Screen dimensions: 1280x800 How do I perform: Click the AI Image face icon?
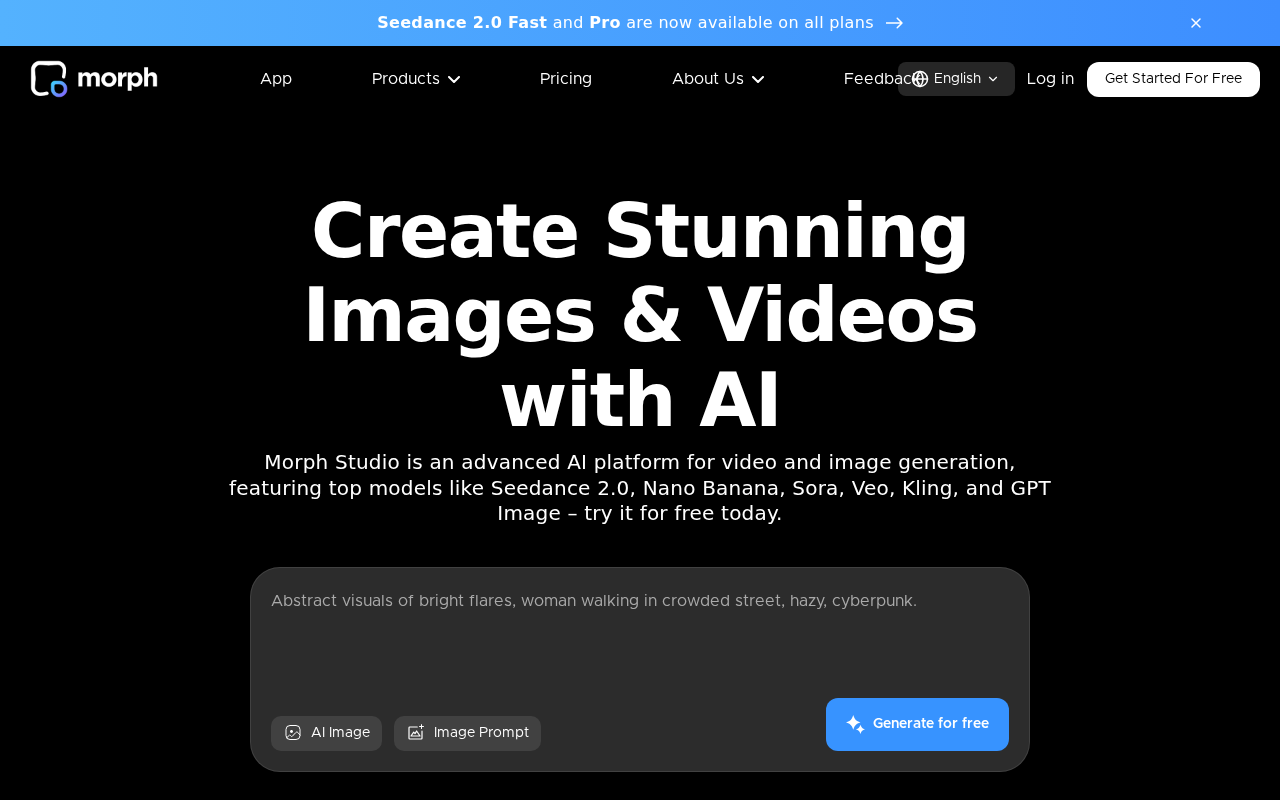293,733
